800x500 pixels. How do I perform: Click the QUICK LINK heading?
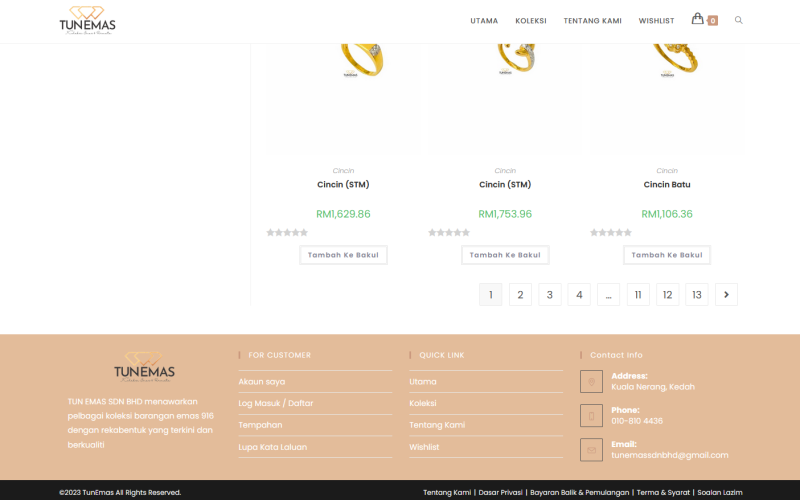(442, 355)
